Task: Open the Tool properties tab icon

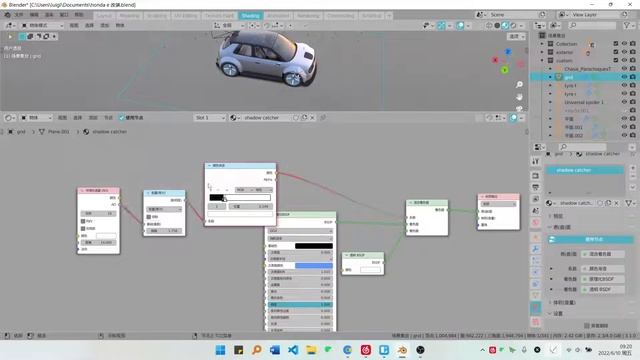Action: click(536, 162)
